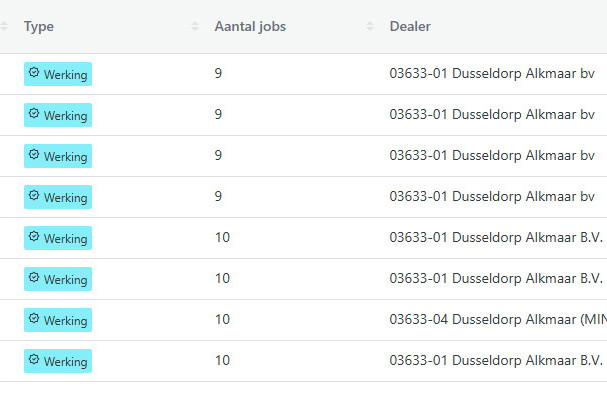Screen dimensions: 607x405
Task: Select the last row's Dusseldorp Alkmaar B.V. dealer
Action: coord(497,360)
